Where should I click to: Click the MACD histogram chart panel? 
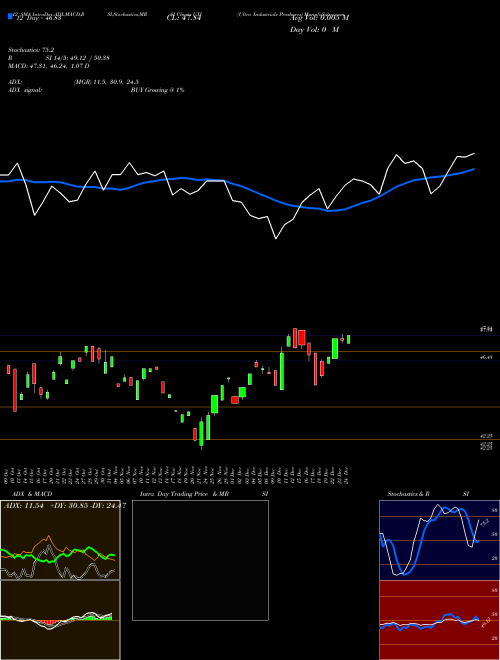pyautogui.click(x=60, y=620)
